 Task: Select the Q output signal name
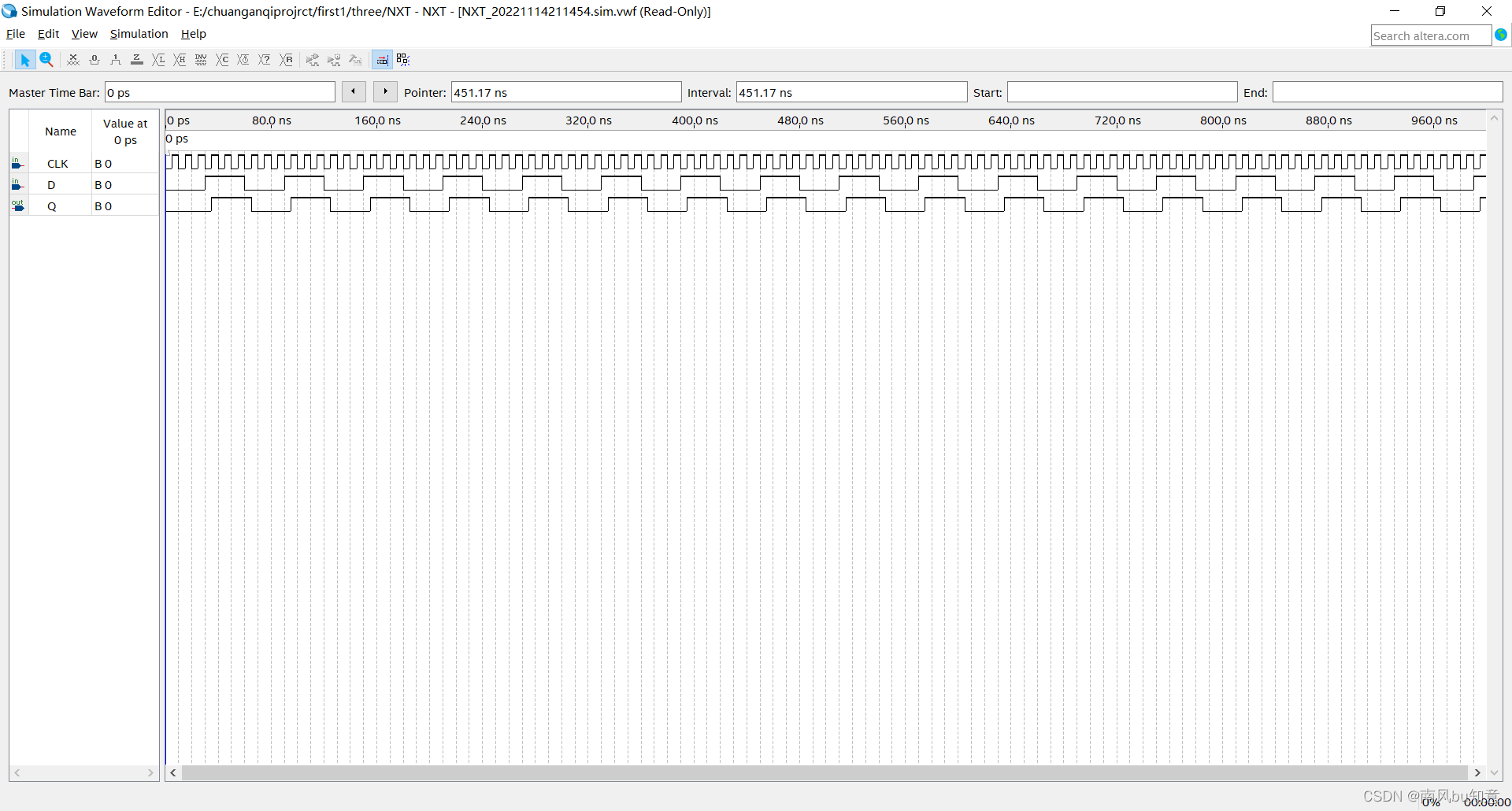click(x=52, y=206)
